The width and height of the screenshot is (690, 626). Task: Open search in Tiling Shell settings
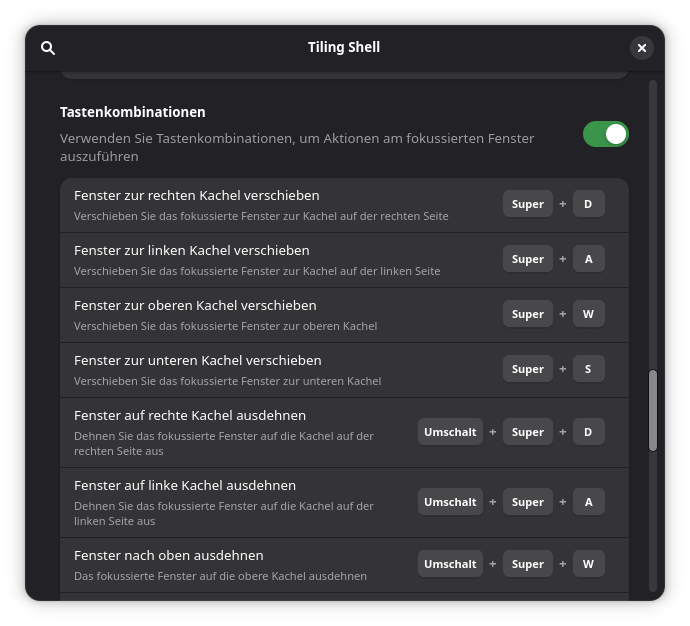click(x=48, y=48)
